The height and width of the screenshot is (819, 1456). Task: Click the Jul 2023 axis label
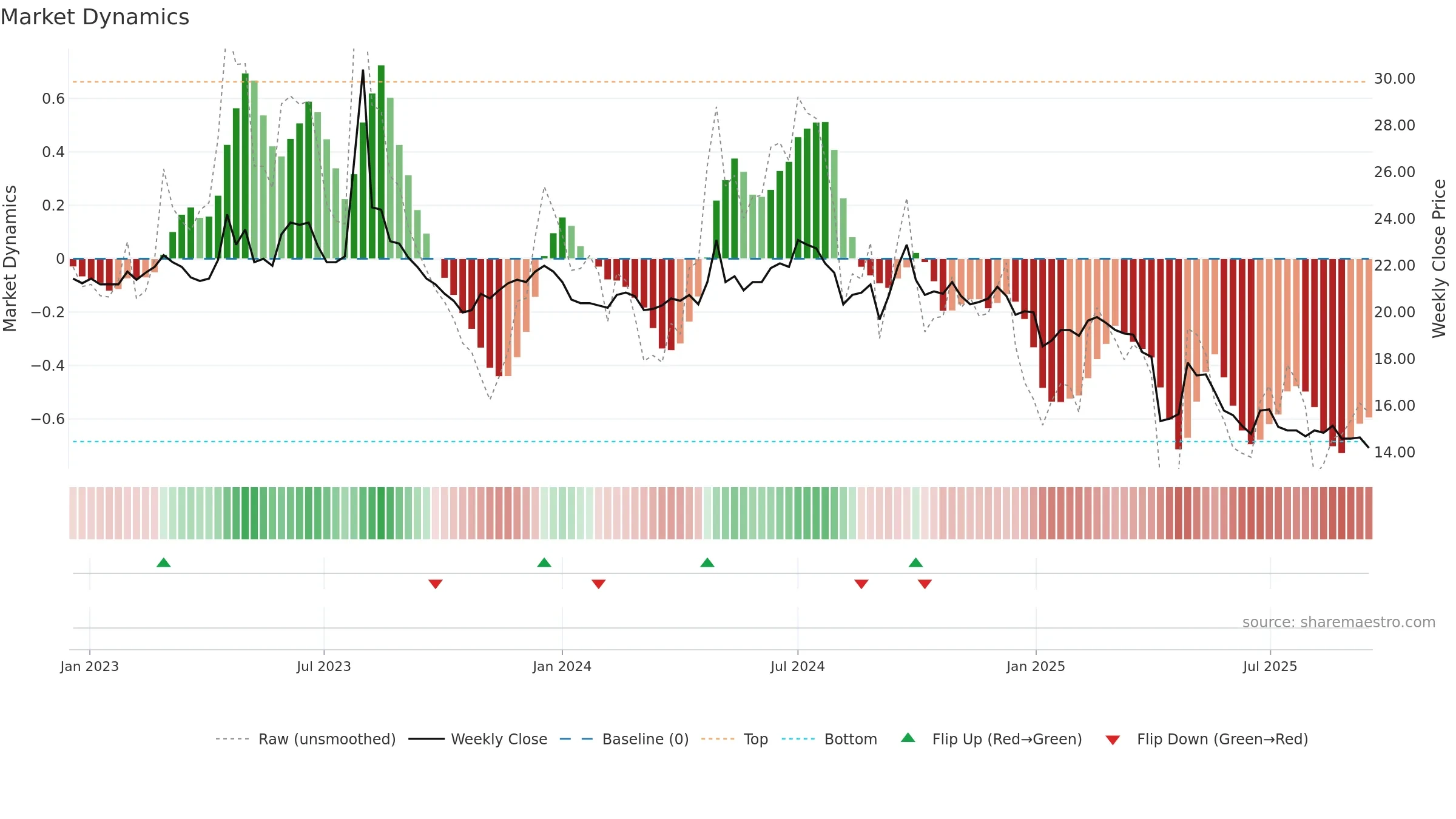click(x=324, y=666)
